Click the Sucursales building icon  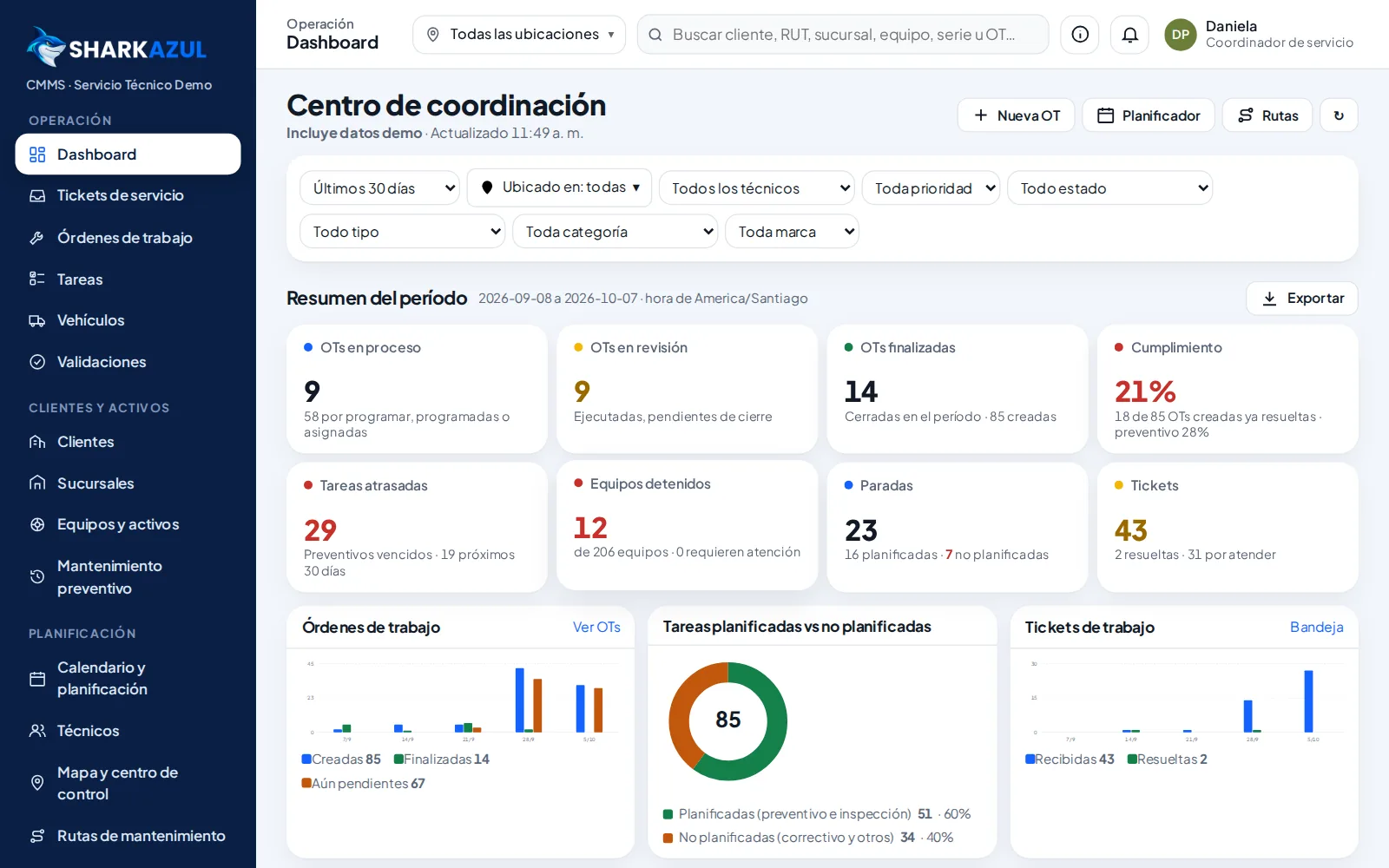tap(37, 483)
